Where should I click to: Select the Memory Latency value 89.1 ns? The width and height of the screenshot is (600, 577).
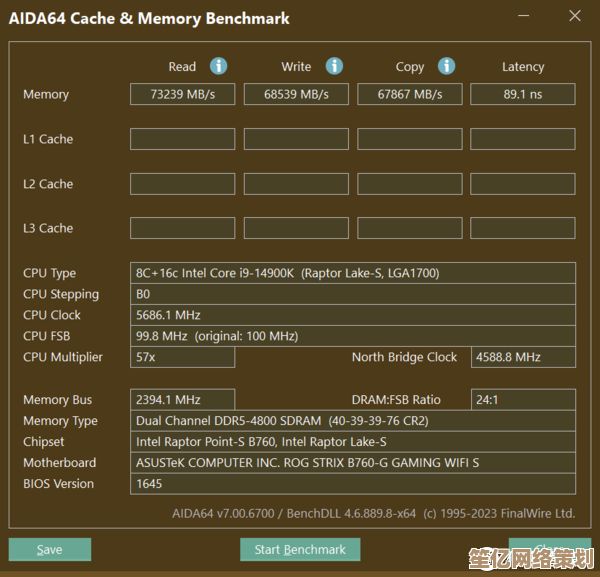tap(523, 94)
